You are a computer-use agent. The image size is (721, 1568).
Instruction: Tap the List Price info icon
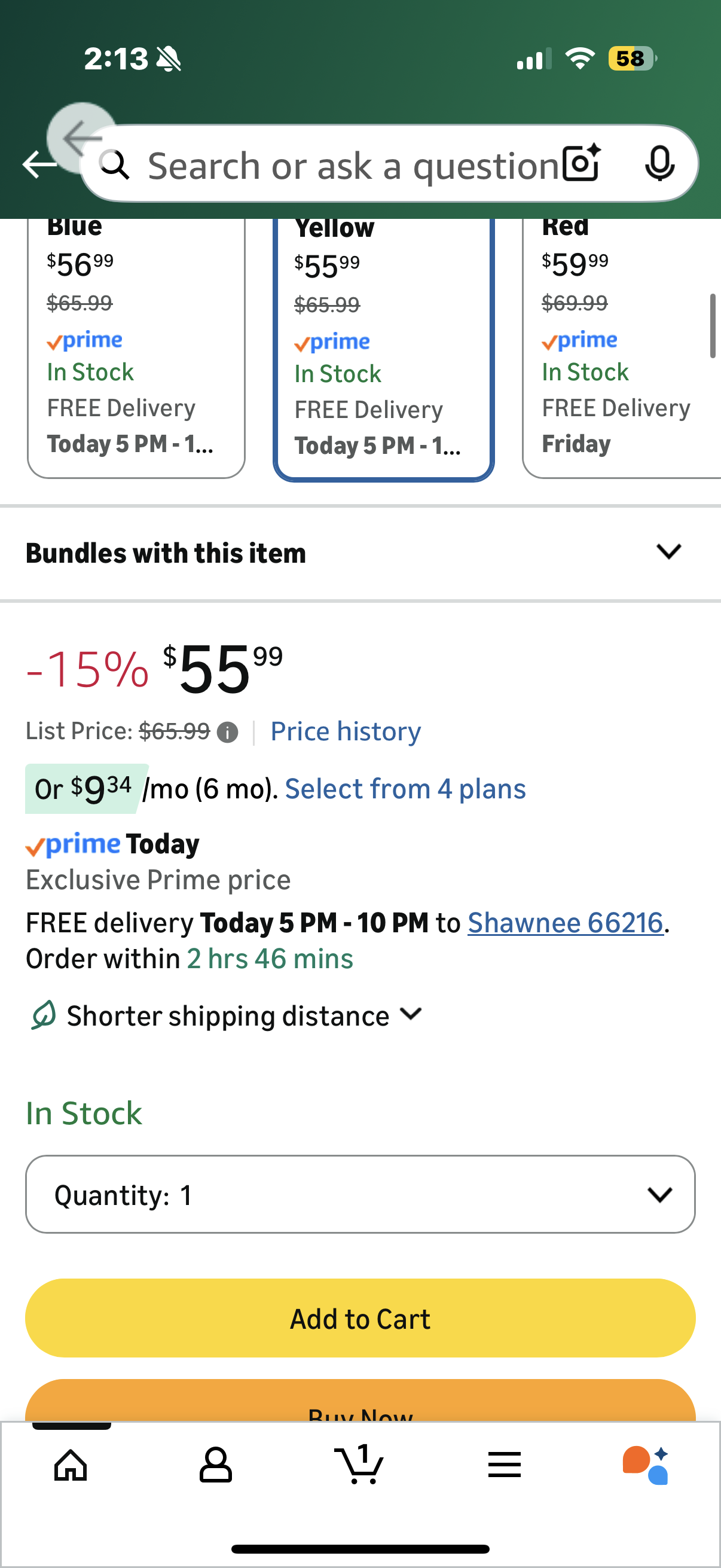pos(228,732)
